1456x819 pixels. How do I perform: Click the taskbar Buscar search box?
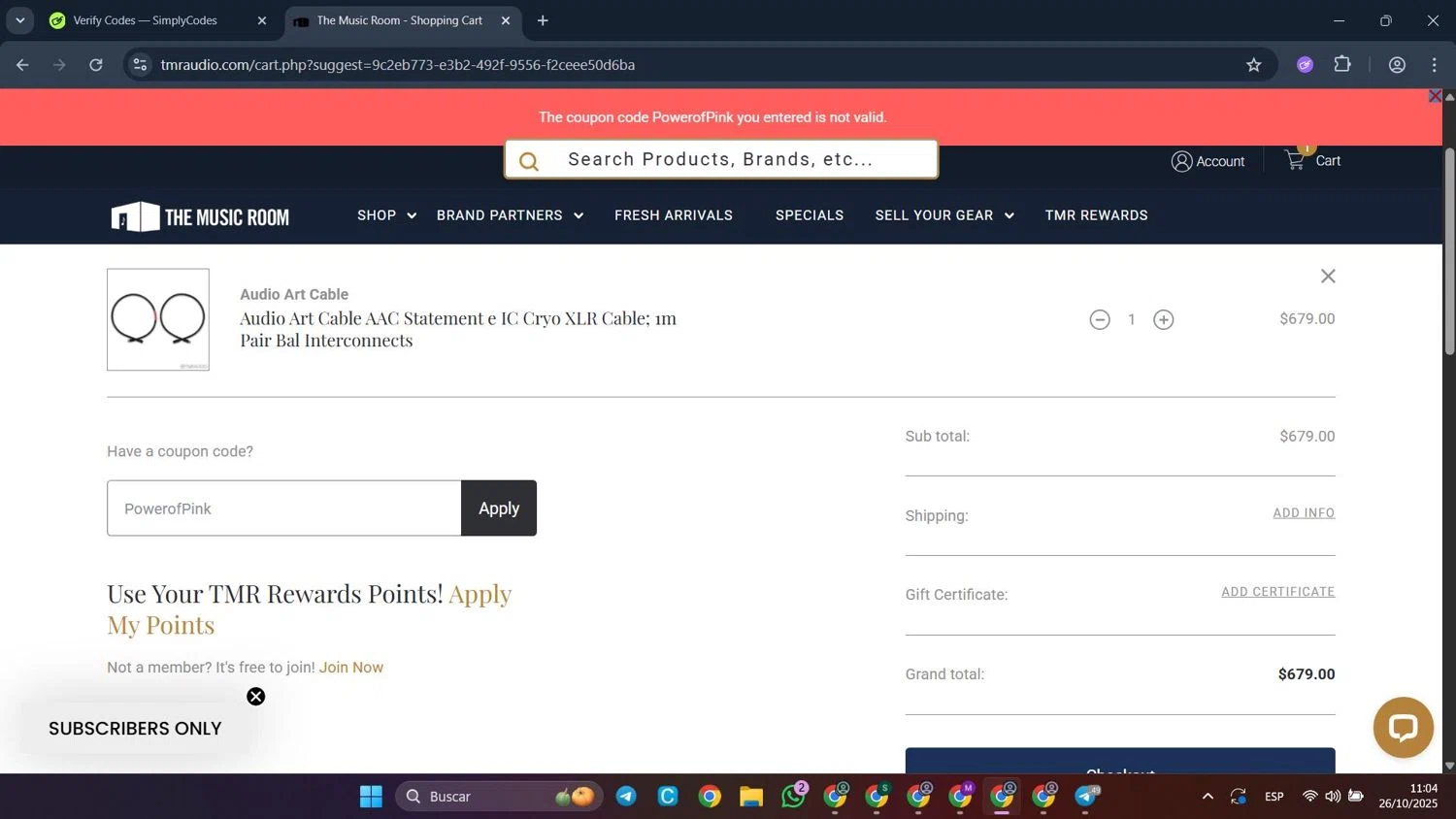pyautogui.click(x=499, y=797)
